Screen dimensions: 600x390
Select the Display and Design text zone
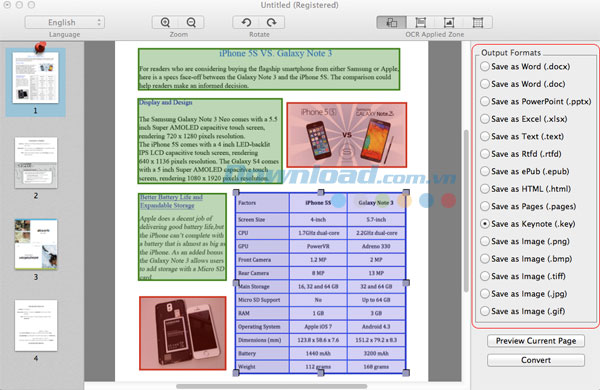click(210, 141)
